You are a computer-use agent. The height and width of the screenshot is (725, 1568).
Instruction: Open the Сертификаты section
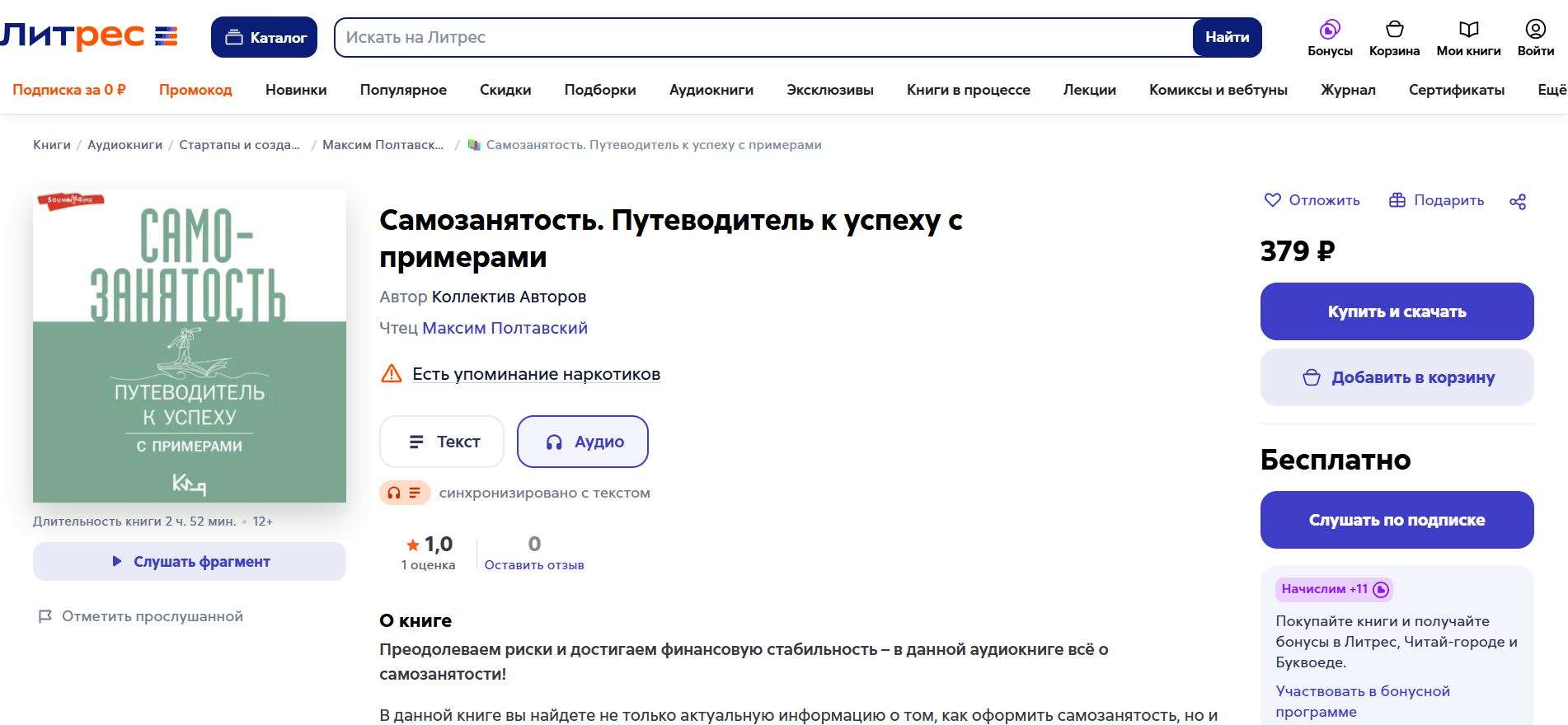pos(1457,90)
